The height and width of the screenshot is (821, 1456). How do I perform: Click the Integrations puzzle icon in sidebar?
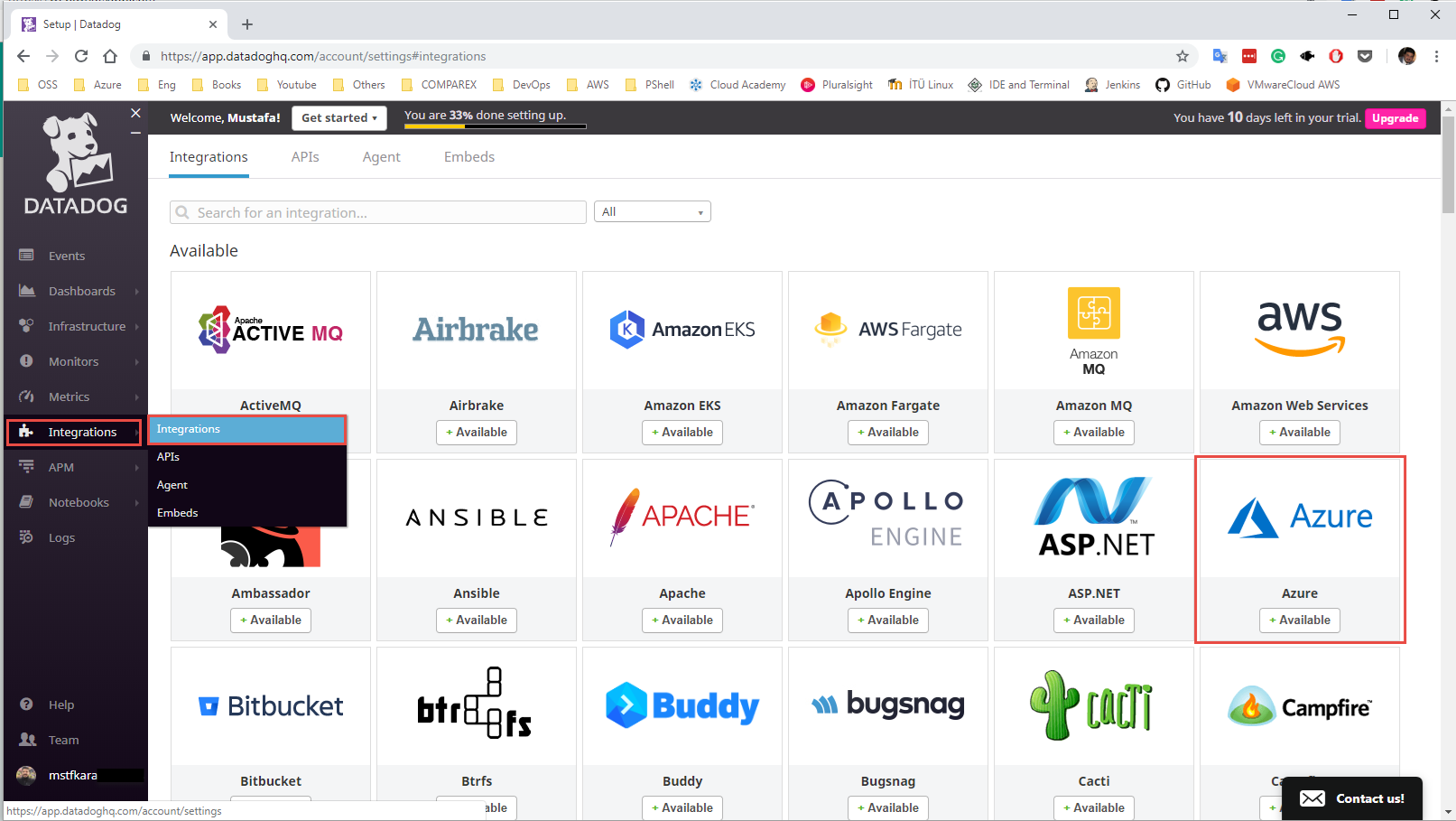(x=27, y=432)
